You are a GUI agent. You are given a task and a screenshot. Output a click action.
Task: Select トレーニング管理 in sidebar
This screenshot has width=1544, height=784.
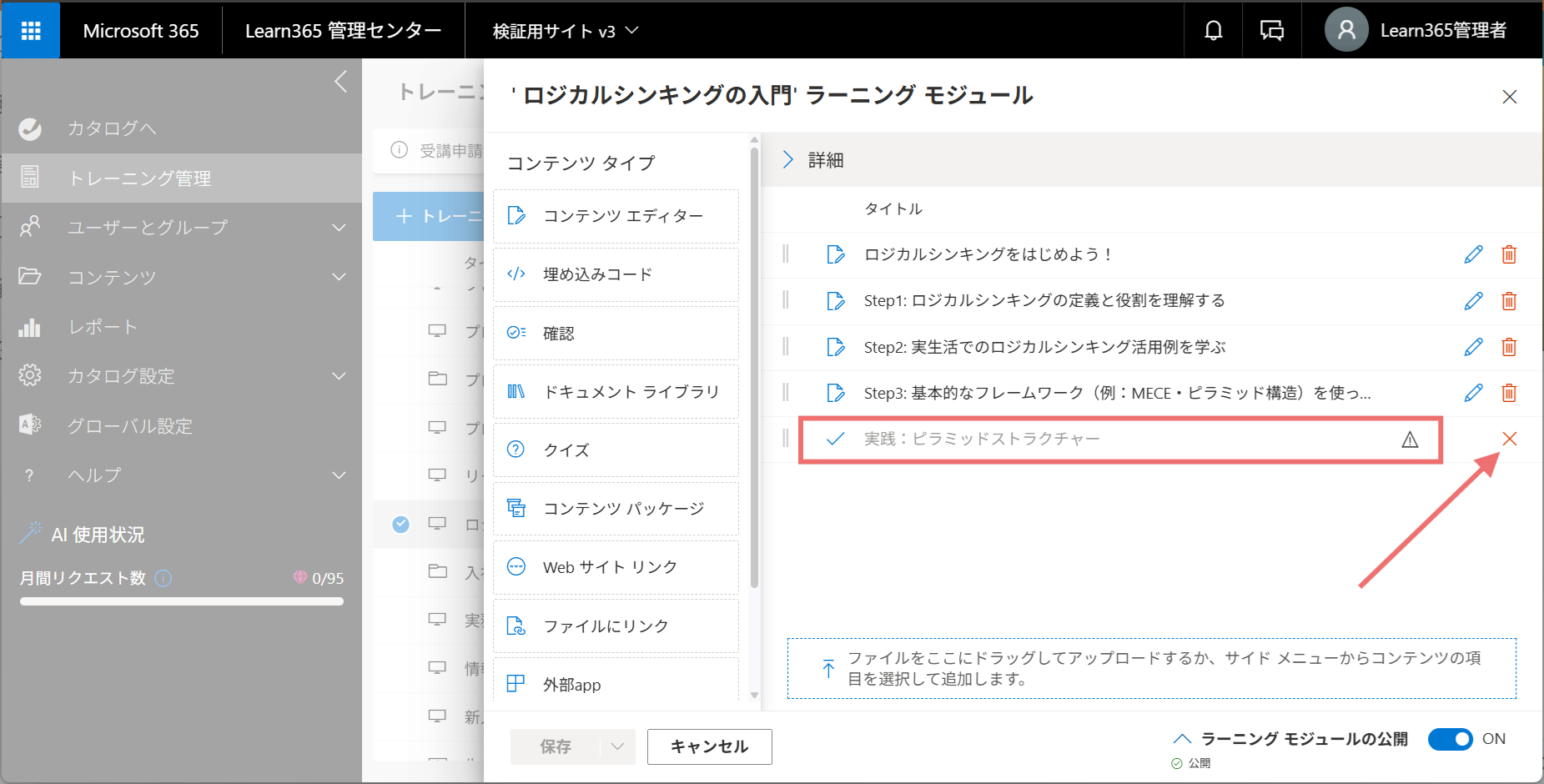pos(182,178)
